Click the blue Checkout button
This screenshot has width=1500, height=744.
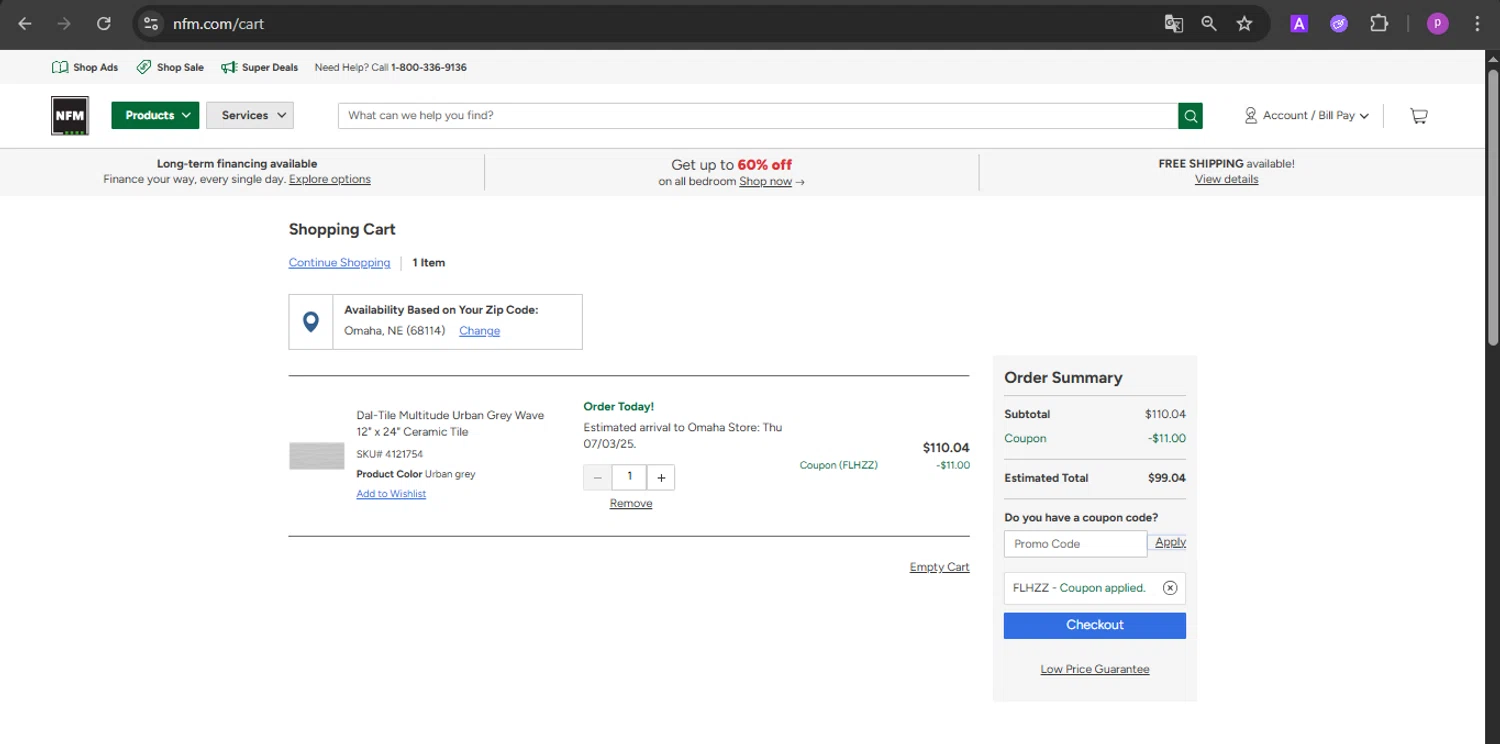coord(1094,625)
